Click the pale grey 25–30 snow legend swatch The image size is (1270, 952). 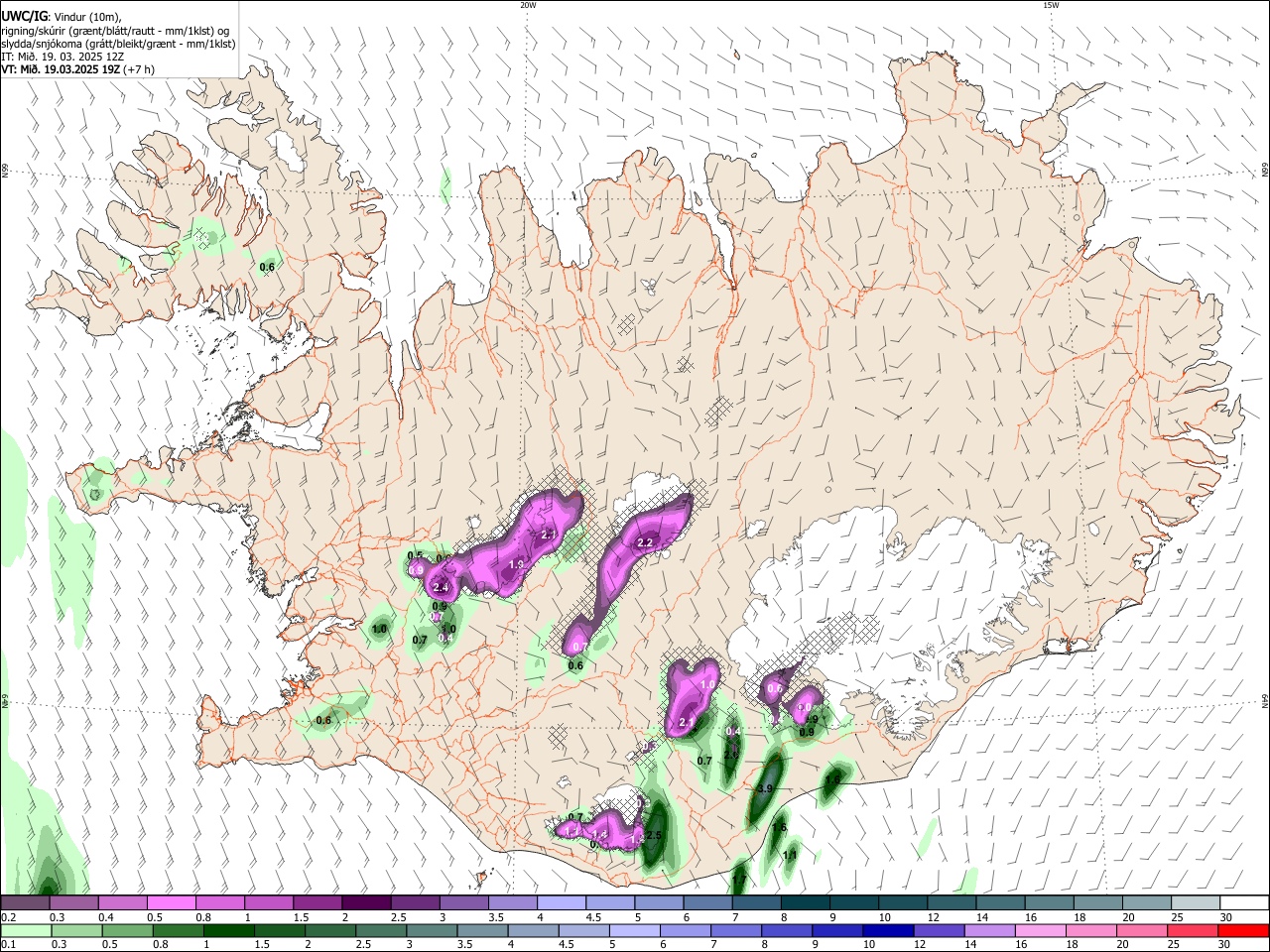(x=1195, y=902)
